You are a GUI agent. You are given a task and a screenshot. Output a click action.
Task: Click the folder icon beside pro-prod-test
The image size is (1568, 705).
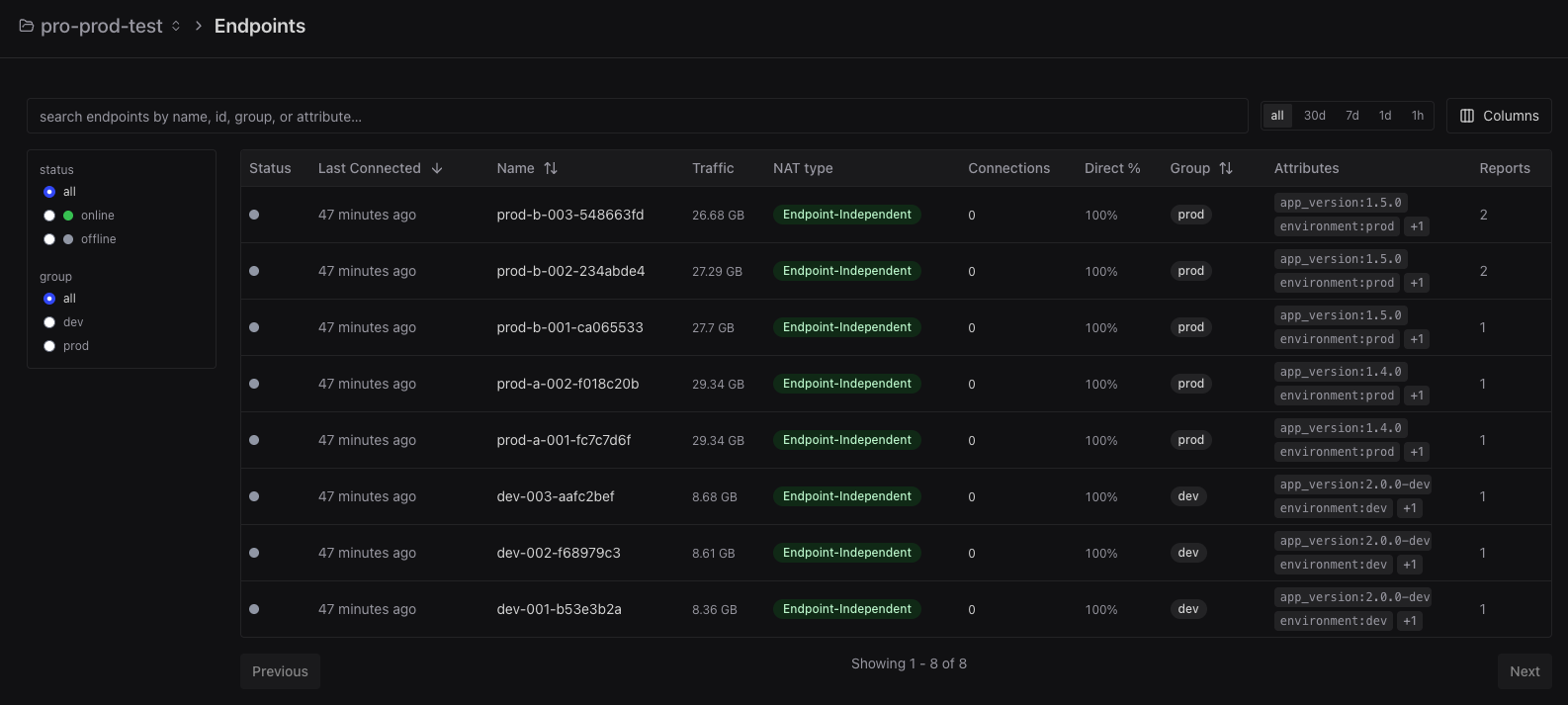(27, 26)
